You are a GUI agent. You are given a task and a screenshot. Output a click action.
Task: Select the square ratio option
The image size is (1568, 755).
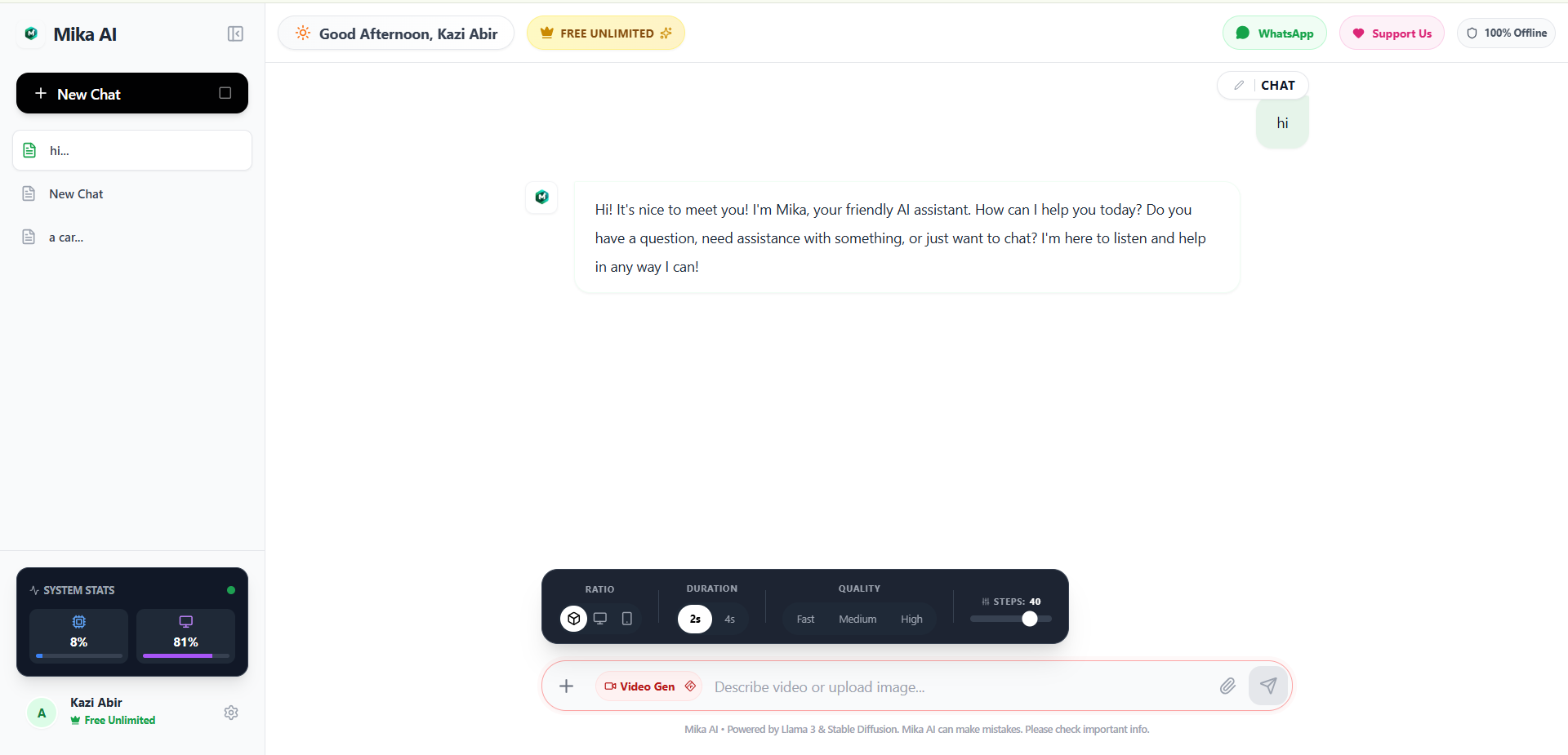click(573, 619)
